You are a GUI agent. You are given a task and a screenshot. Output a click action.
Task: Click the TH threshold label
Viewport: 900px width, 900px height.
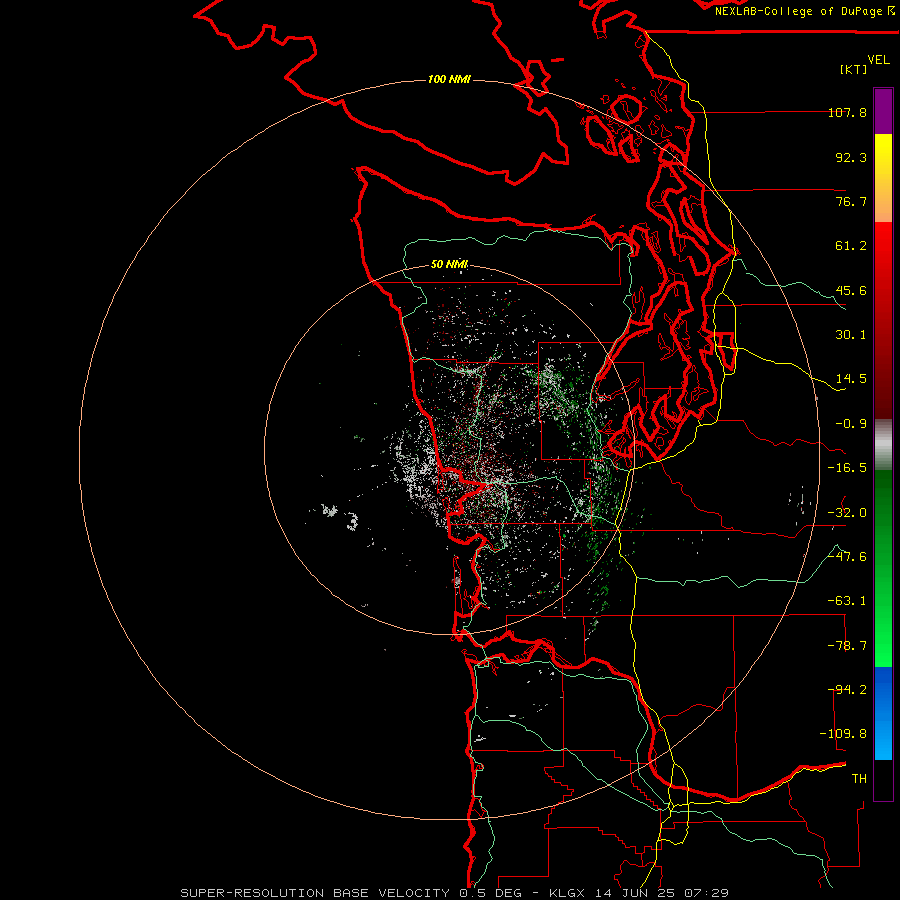click(859, 779)
